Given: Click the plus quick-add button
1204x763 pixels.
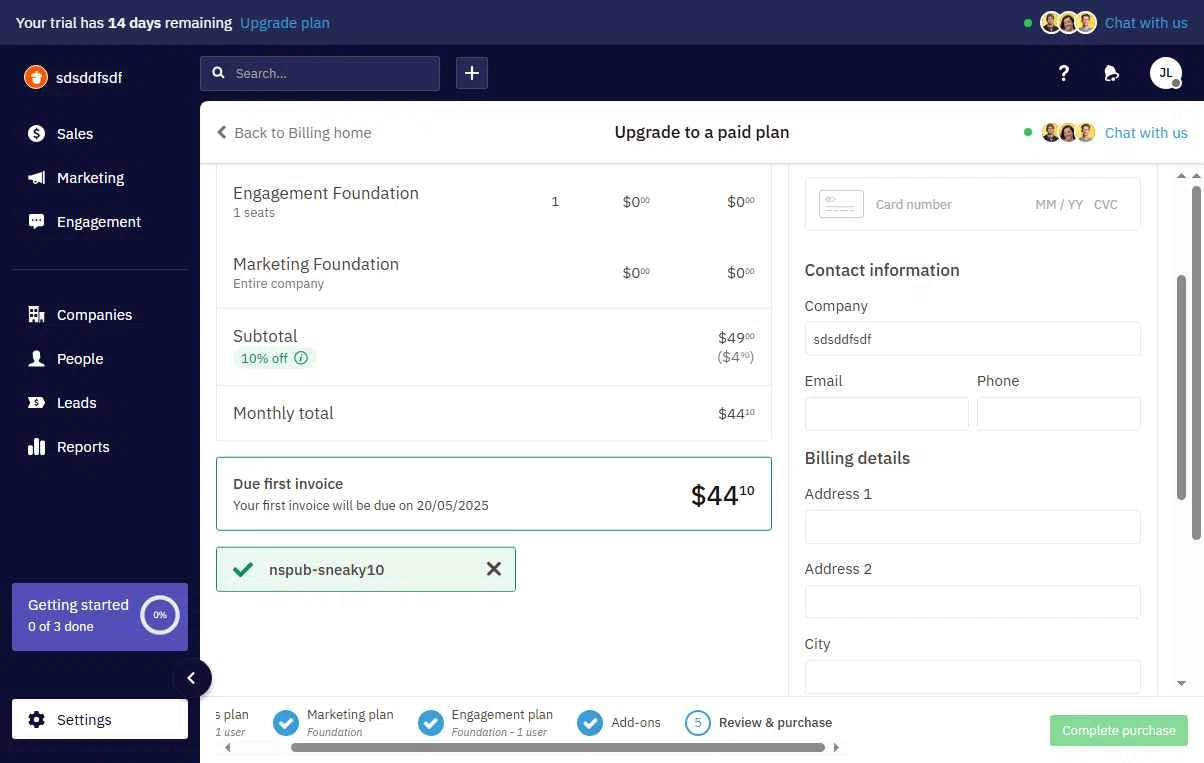Looking at the screenshot, I should click(x=472, y=73).
